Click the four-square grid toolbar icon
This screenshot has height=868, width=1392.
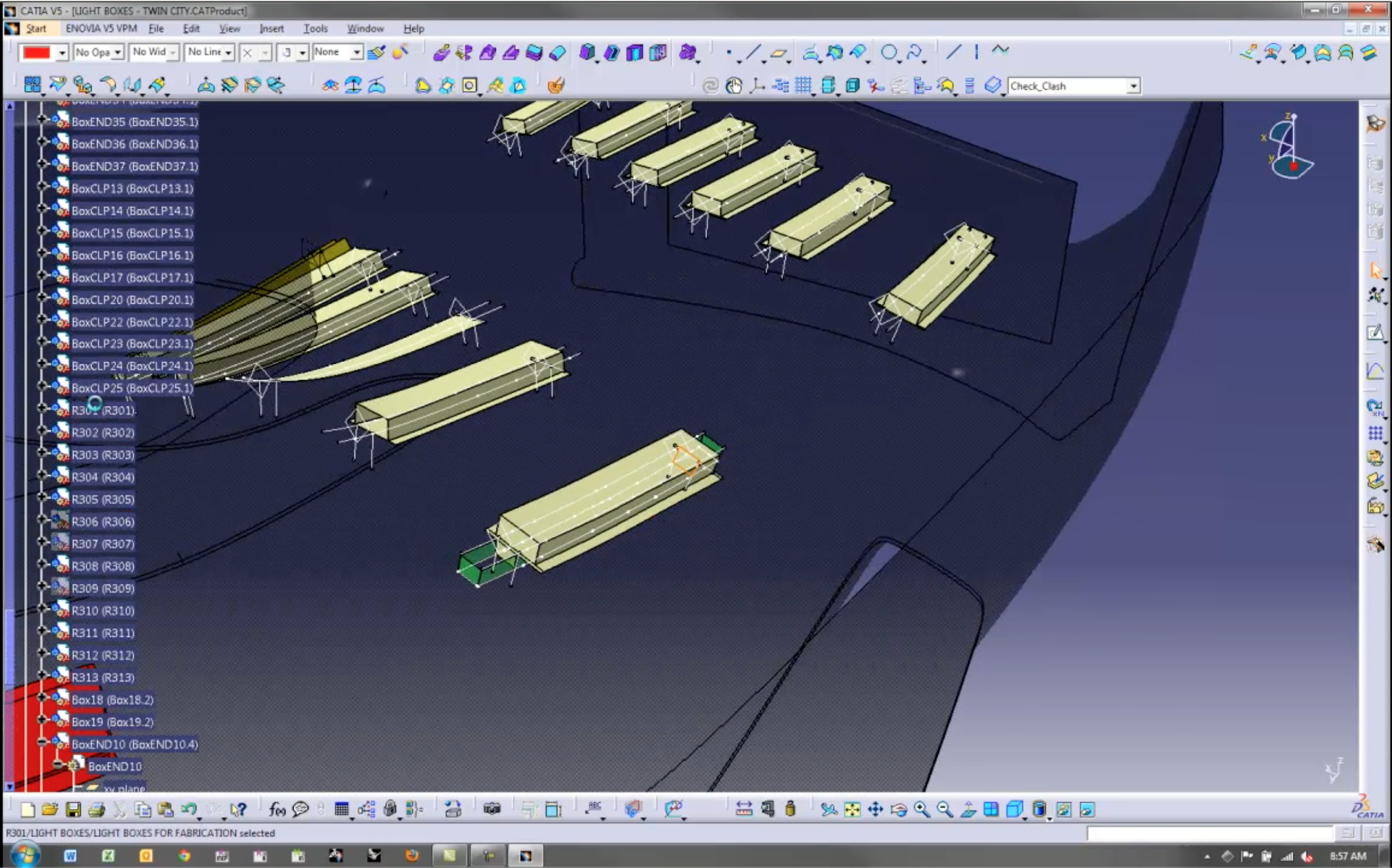click(x=32, y=85)
